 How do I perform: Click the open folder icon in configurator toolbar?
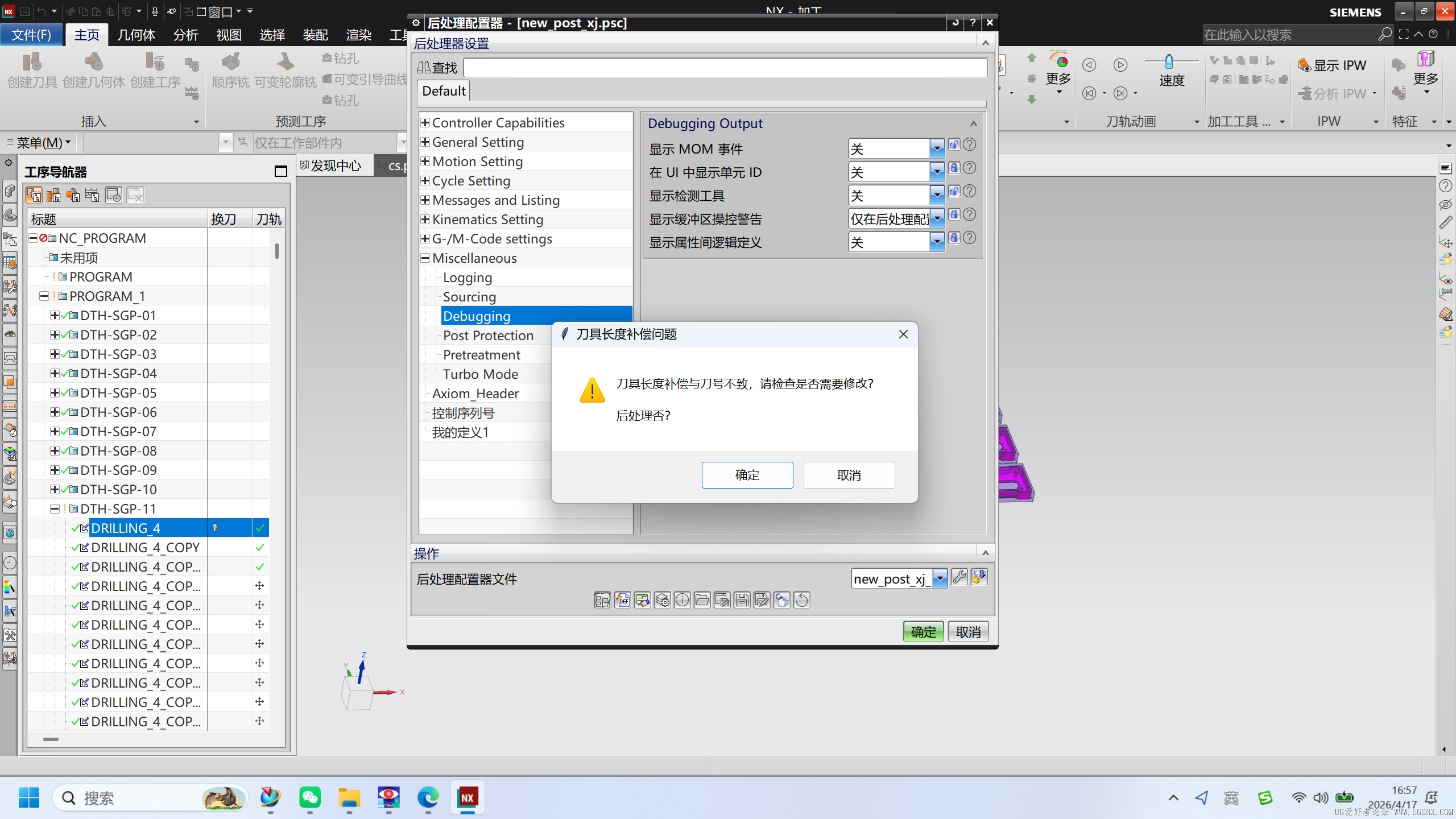coord(702,600)
